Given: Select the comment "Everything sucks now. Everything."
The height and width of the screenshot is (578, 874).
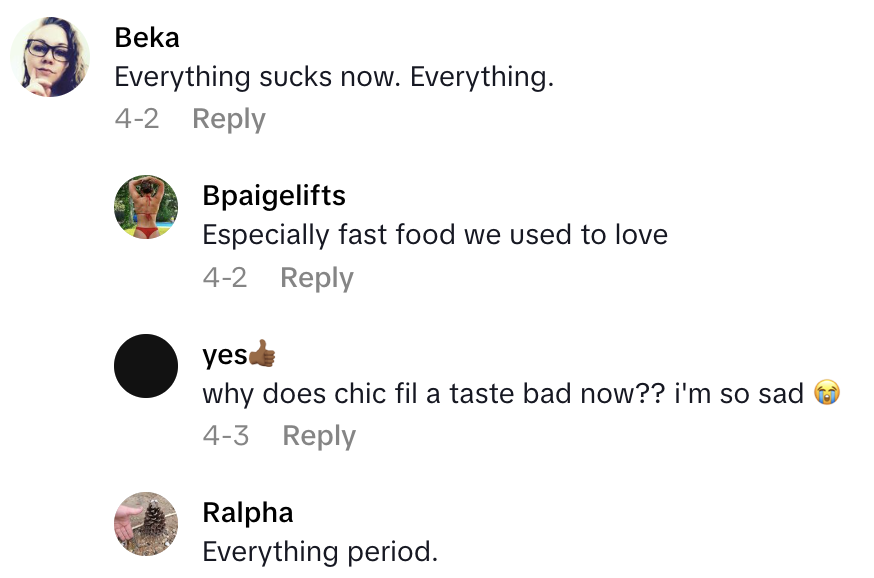Looking at the screenshot, I should coord(334,77).
